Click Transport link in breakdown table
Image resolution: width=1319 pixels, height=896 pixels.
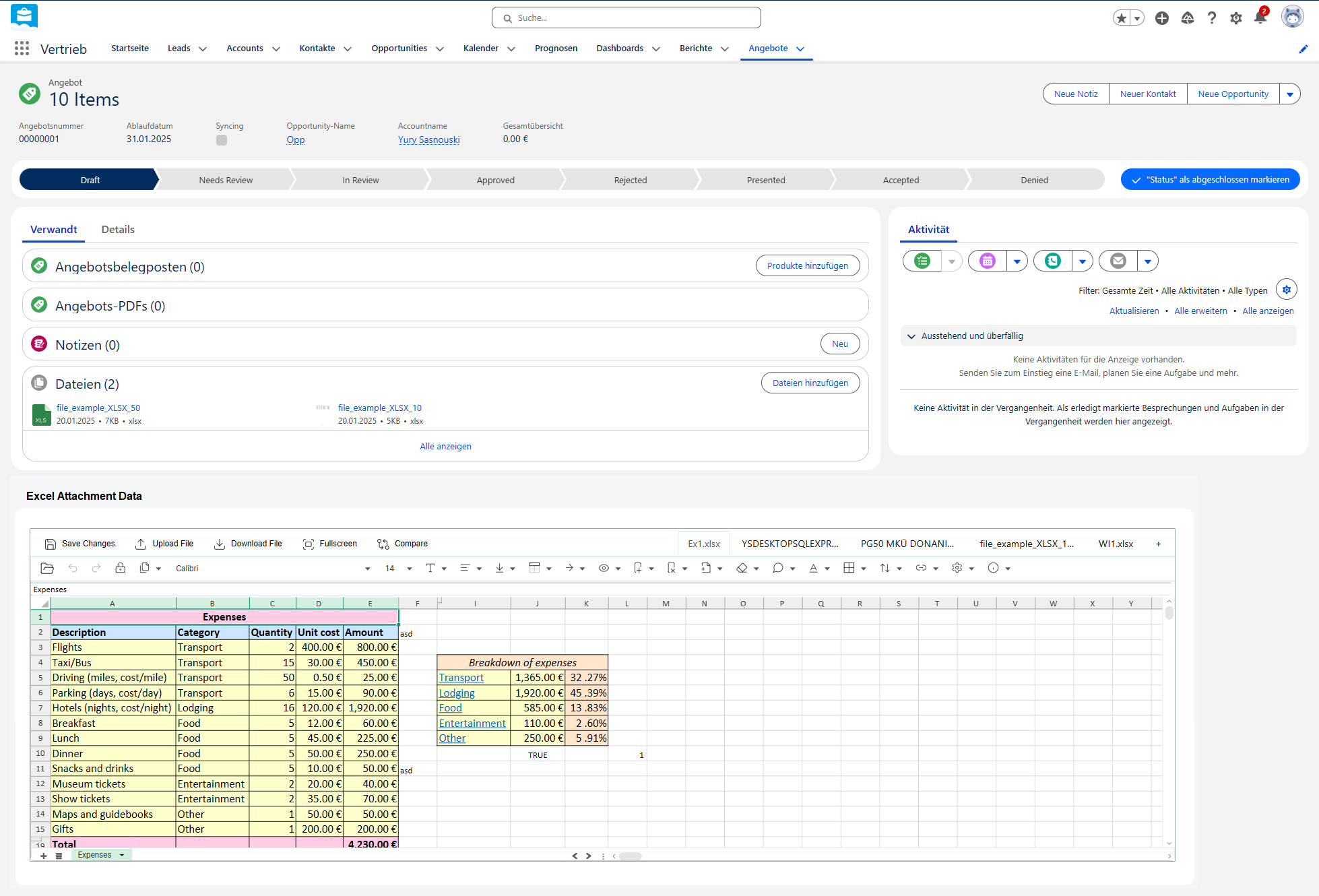point(461,678)
